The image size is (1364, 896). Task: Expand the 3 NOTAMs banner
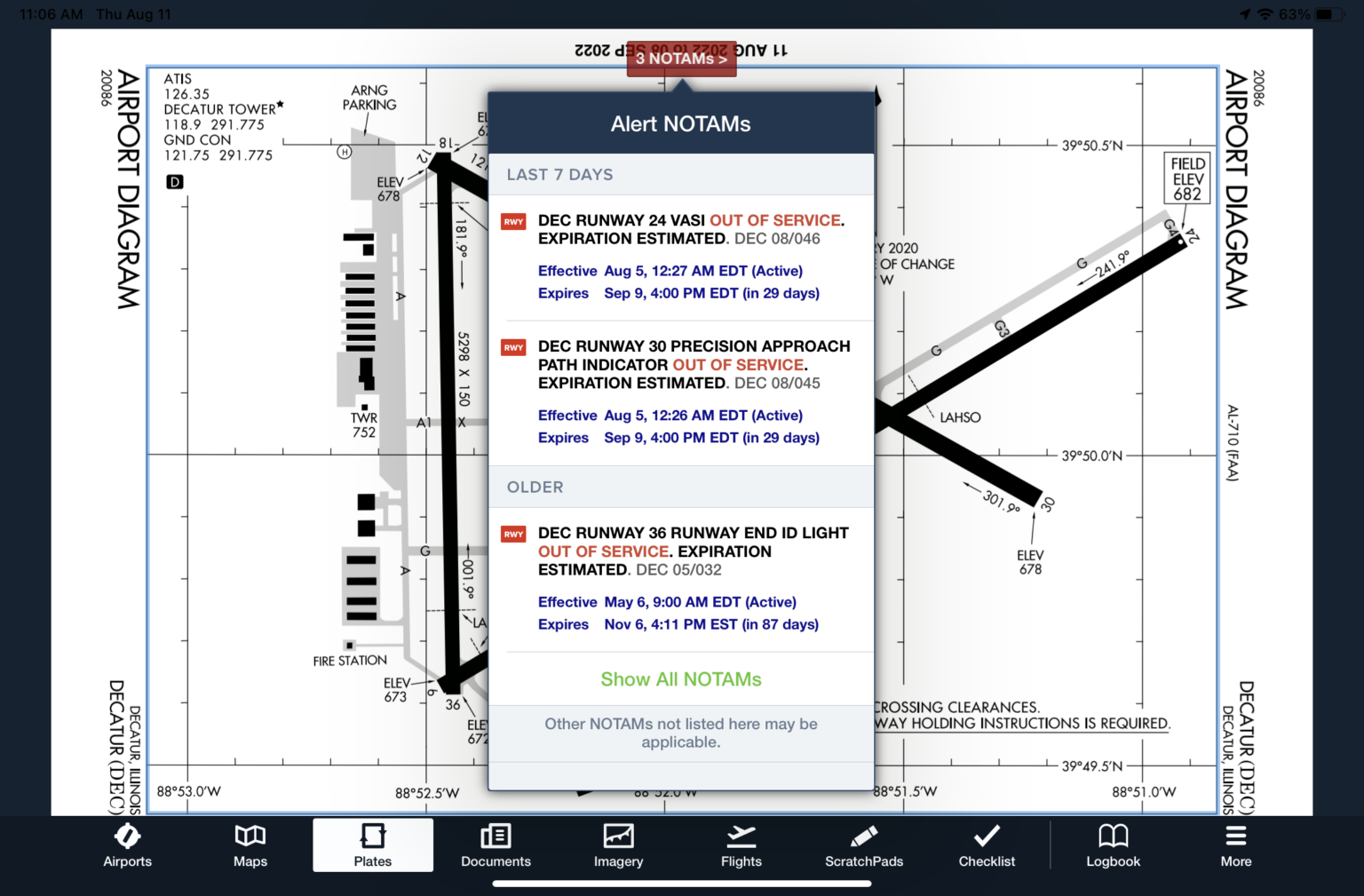pyautogui.click(x=681, y=59)
